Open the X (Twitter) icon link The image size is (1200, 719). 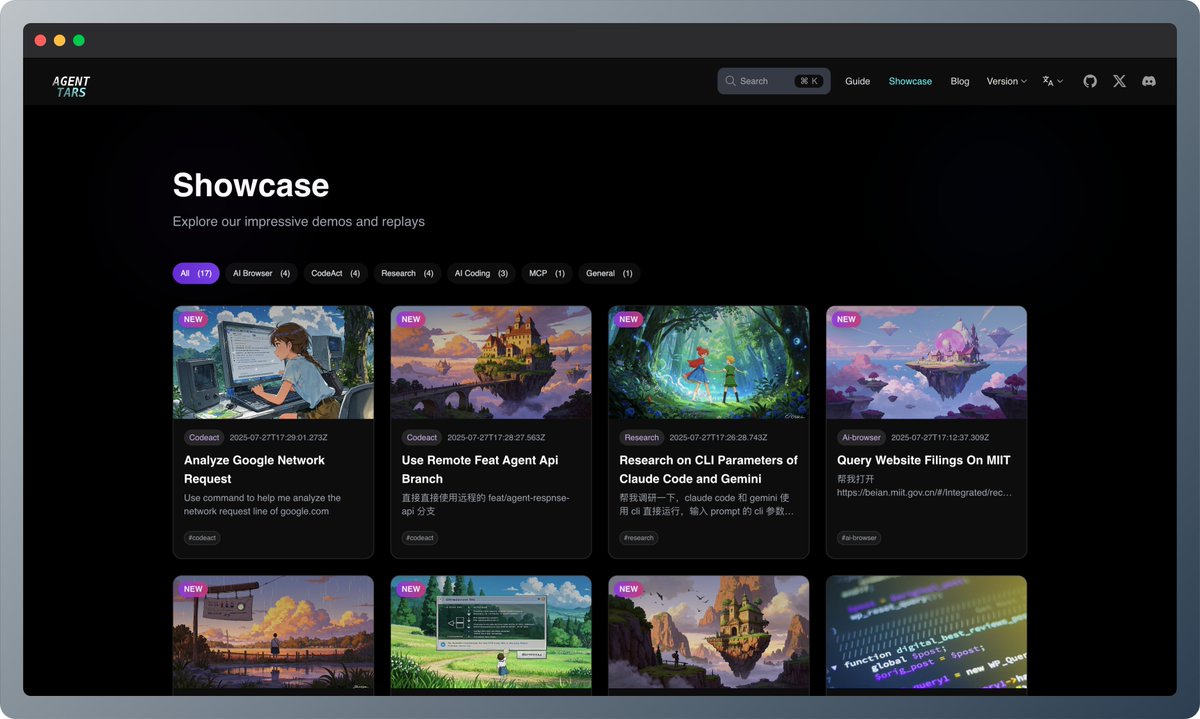tap(1119, 81)
